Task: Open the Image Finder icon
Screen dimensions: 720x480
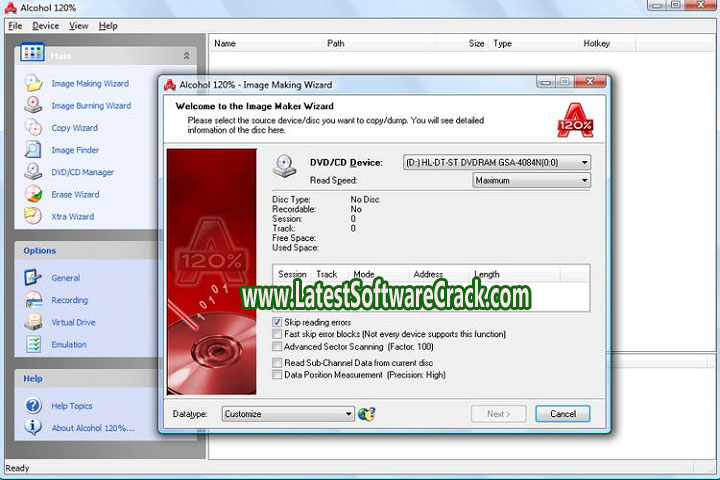Action: (x=33, y=150)
